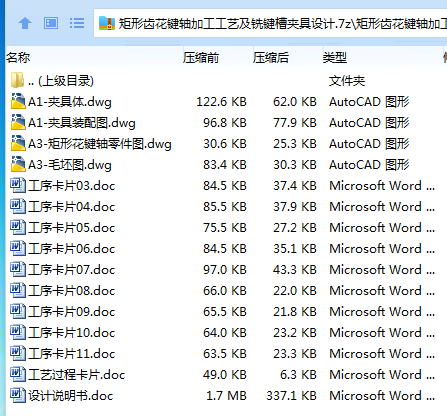Click the Word icon of 设计说明书.doc
The width and height of the screenshot is (447, 416).
(18, 395)
